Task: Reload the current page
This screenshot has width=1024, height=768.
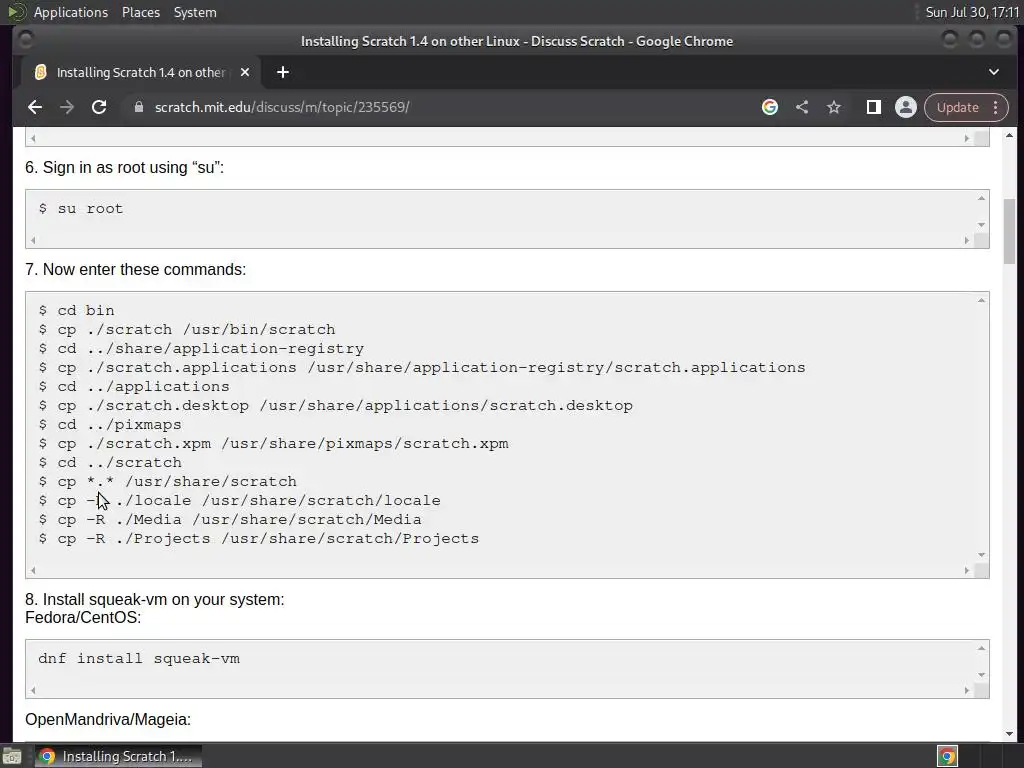Action: coord(99,107)
